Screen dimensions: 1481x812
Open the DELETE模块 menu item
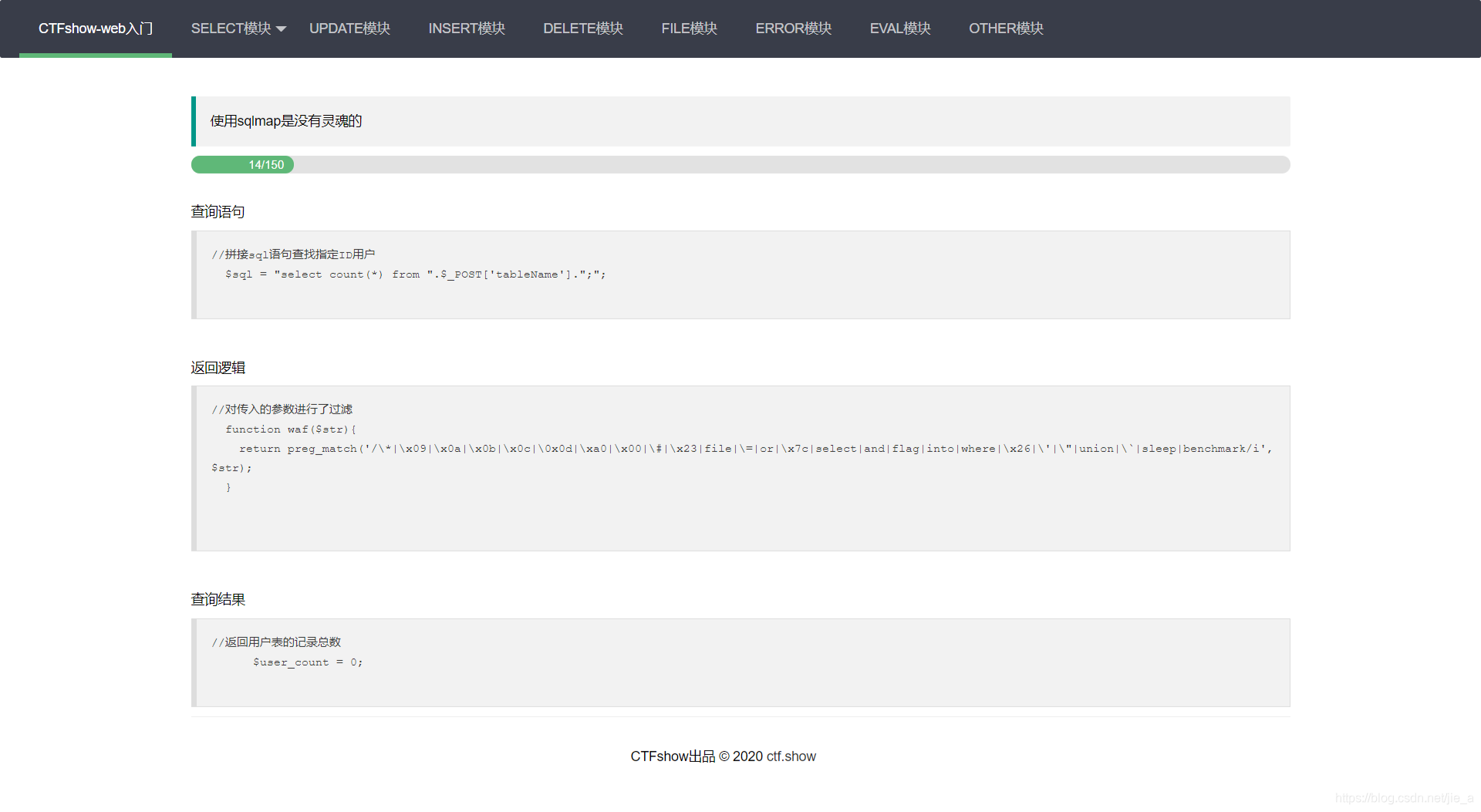[583, 29]
